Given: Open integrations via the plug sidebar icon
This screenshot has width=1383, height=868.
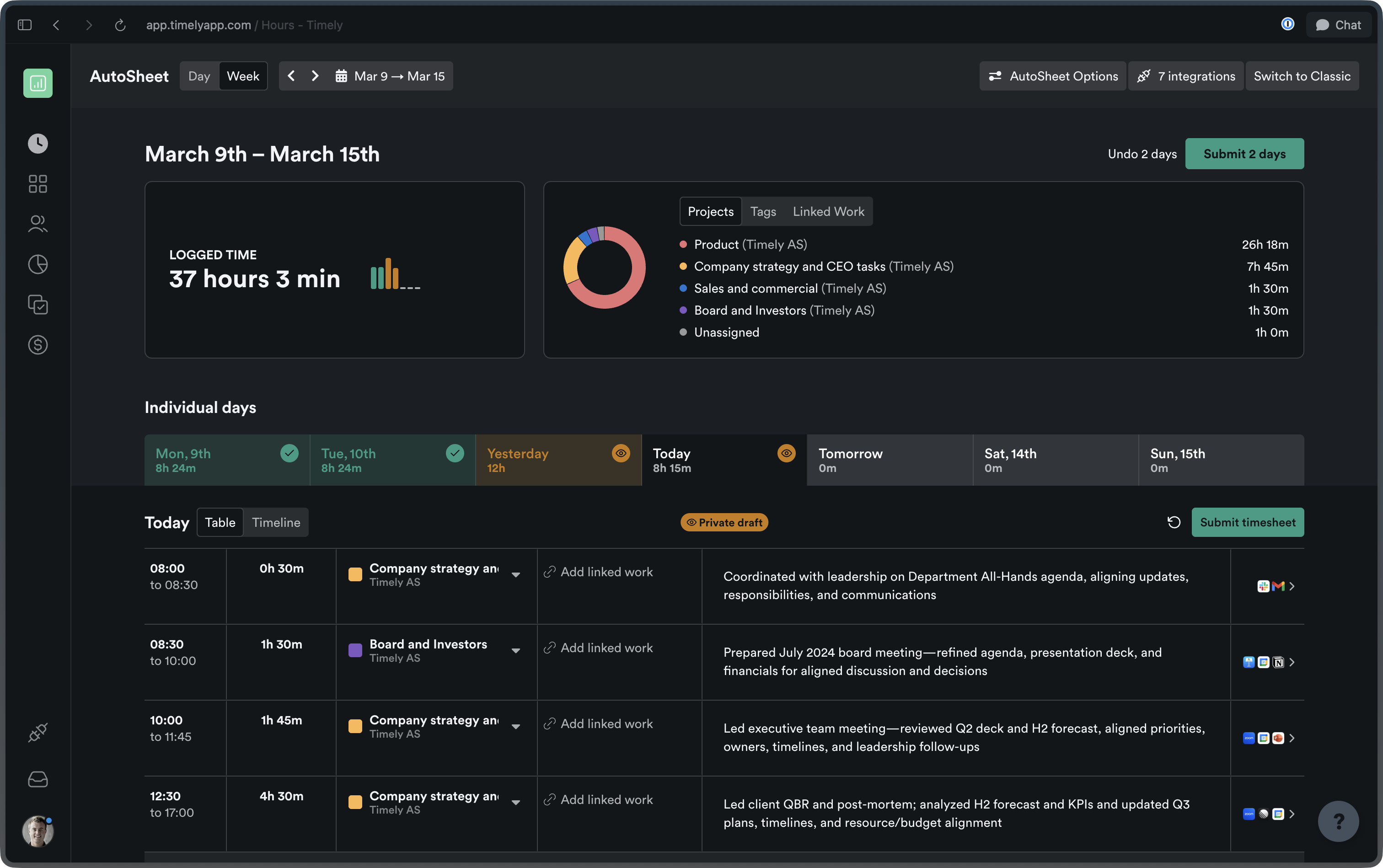Looking at the screenshot, I should (x=38, y=732).
